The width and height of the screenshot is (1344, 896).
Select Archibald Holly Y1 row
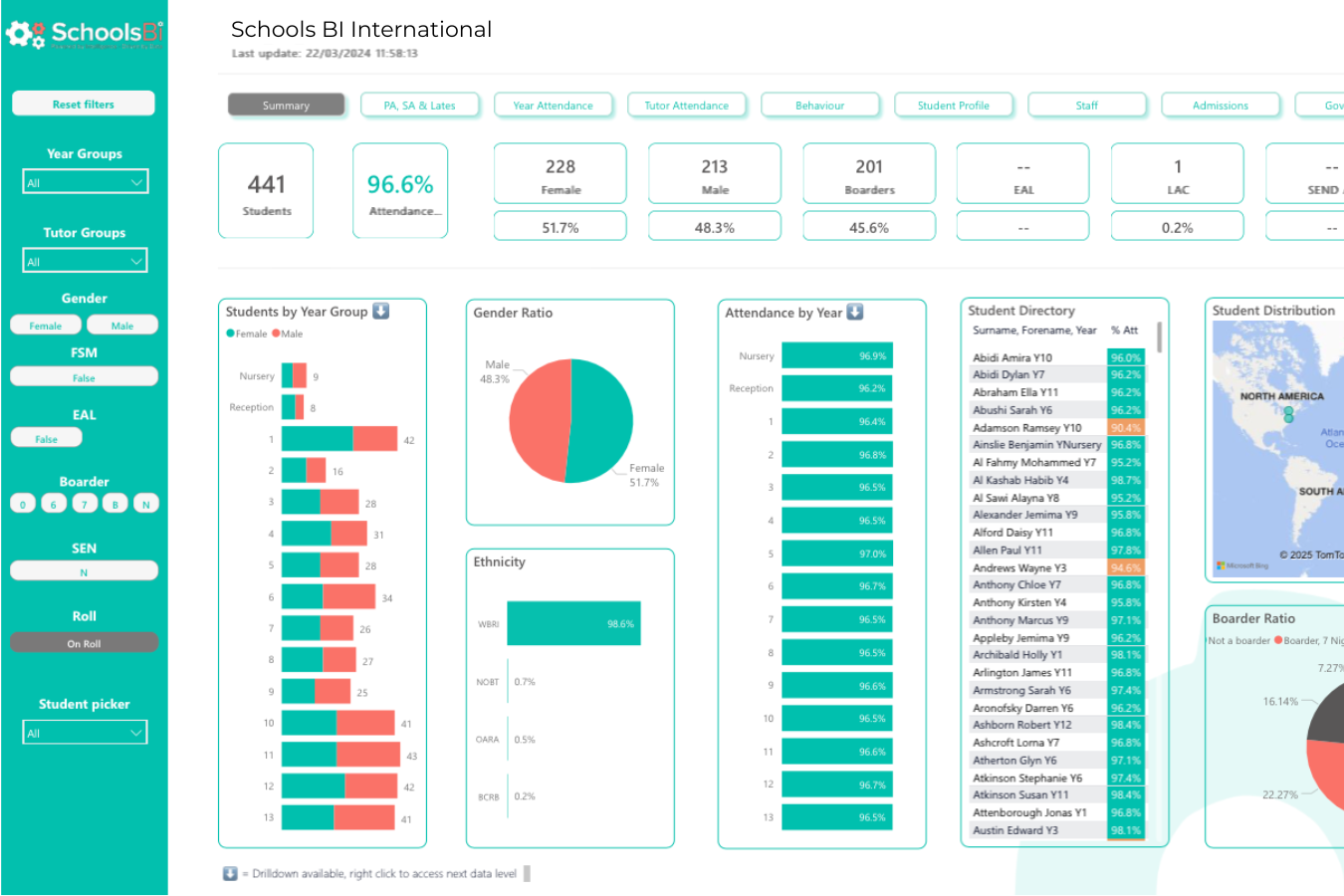click(1038, 655)
